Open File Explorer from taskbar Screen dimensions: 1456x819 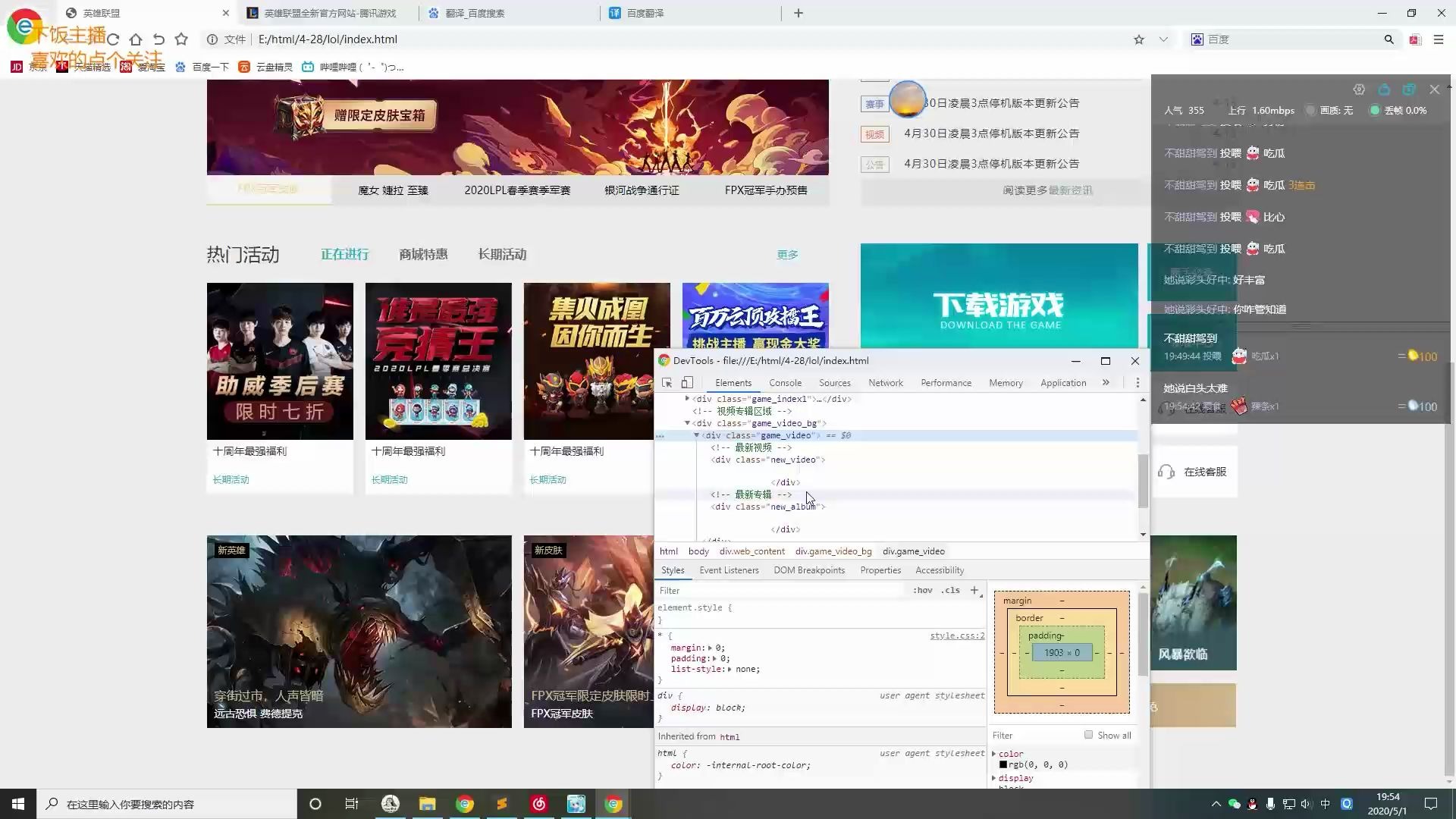428,804
